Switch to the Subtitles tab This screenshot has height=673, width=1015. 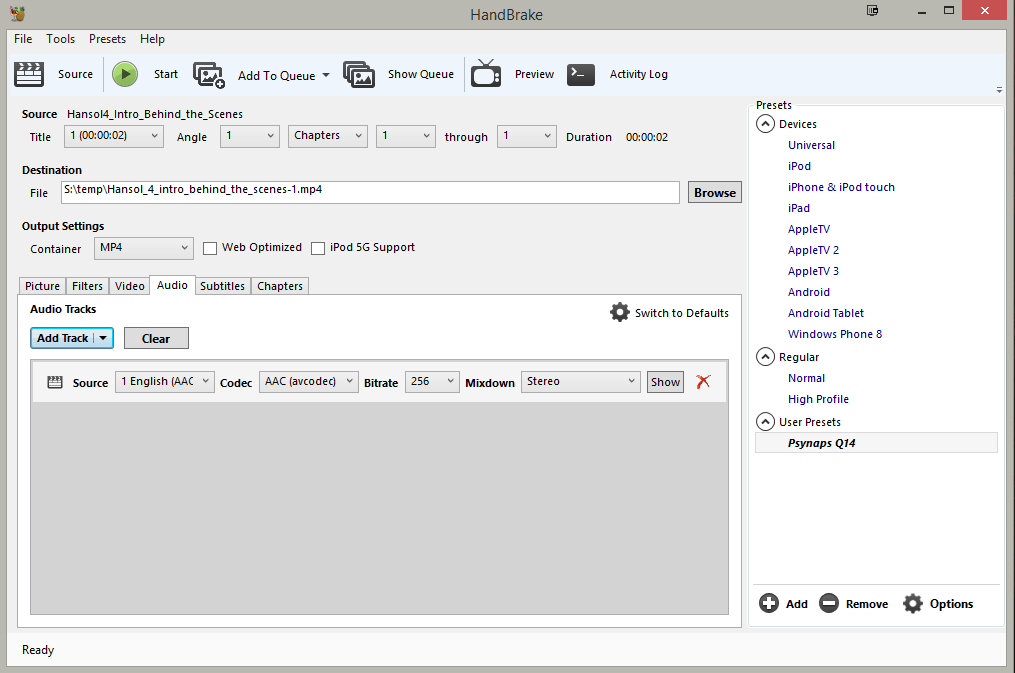click(x=222, y=286)
